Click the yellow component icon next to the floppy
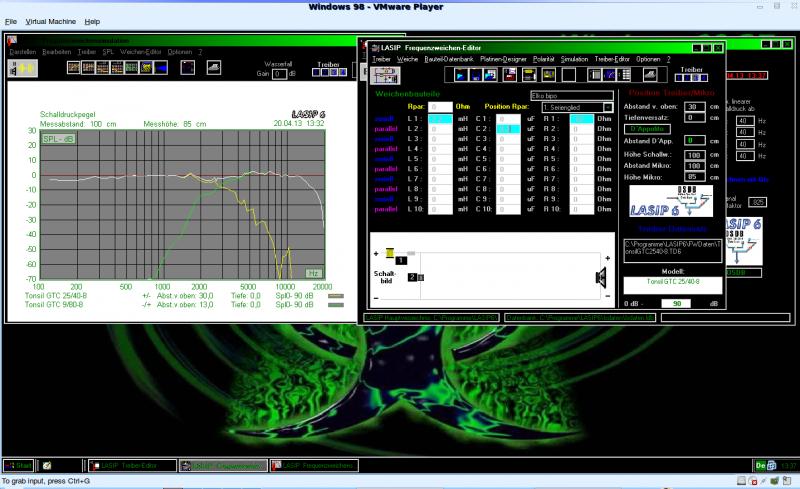800x489 pixels. [529, 75]
